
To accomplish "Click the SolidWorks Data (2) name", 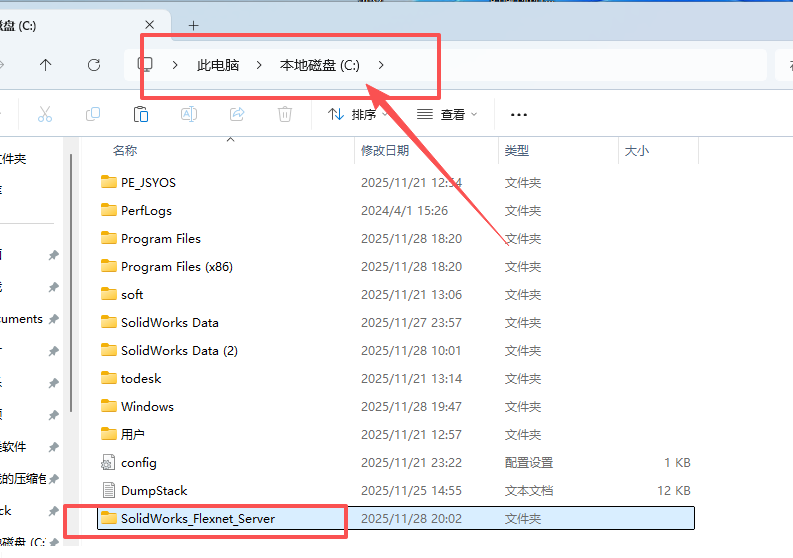I will [179, 351].
